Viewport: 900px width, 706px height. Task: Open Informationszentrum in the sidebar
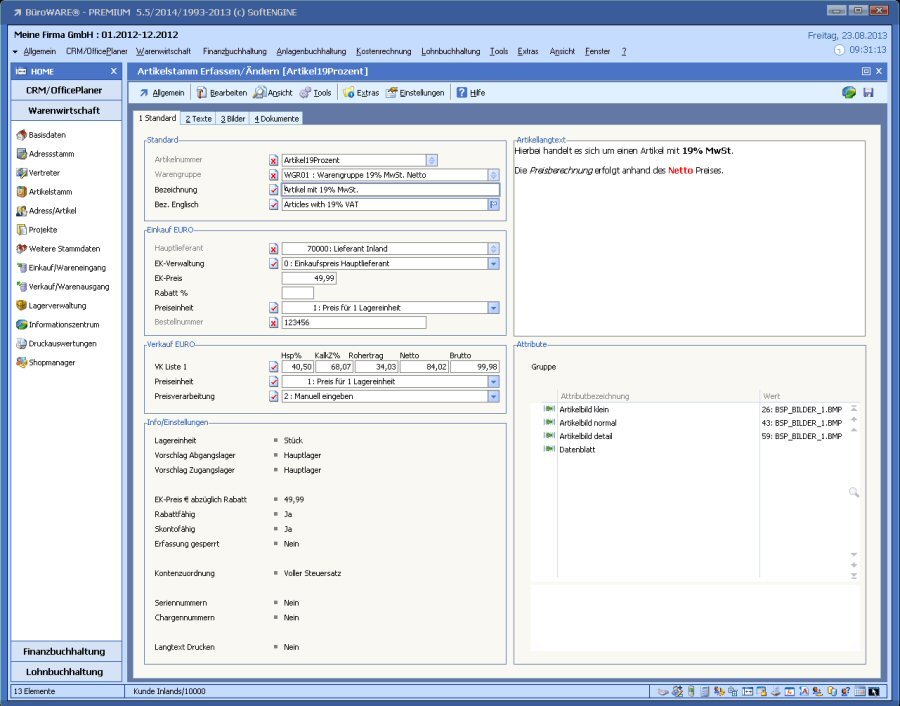click(x=58, y=324)
